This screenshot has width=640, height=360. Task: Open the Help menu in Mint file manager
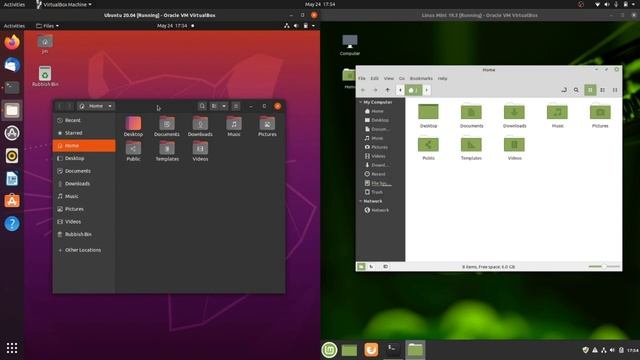442,78
